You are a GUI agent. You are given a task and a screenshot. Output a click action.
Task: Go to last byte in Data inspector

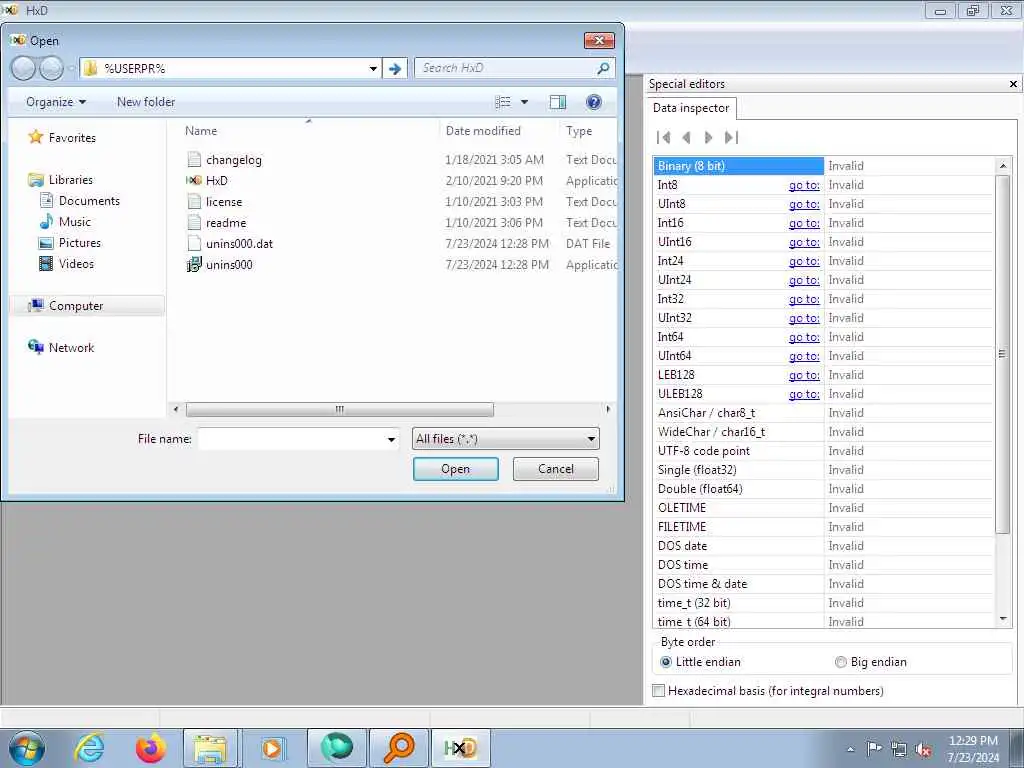731,137
